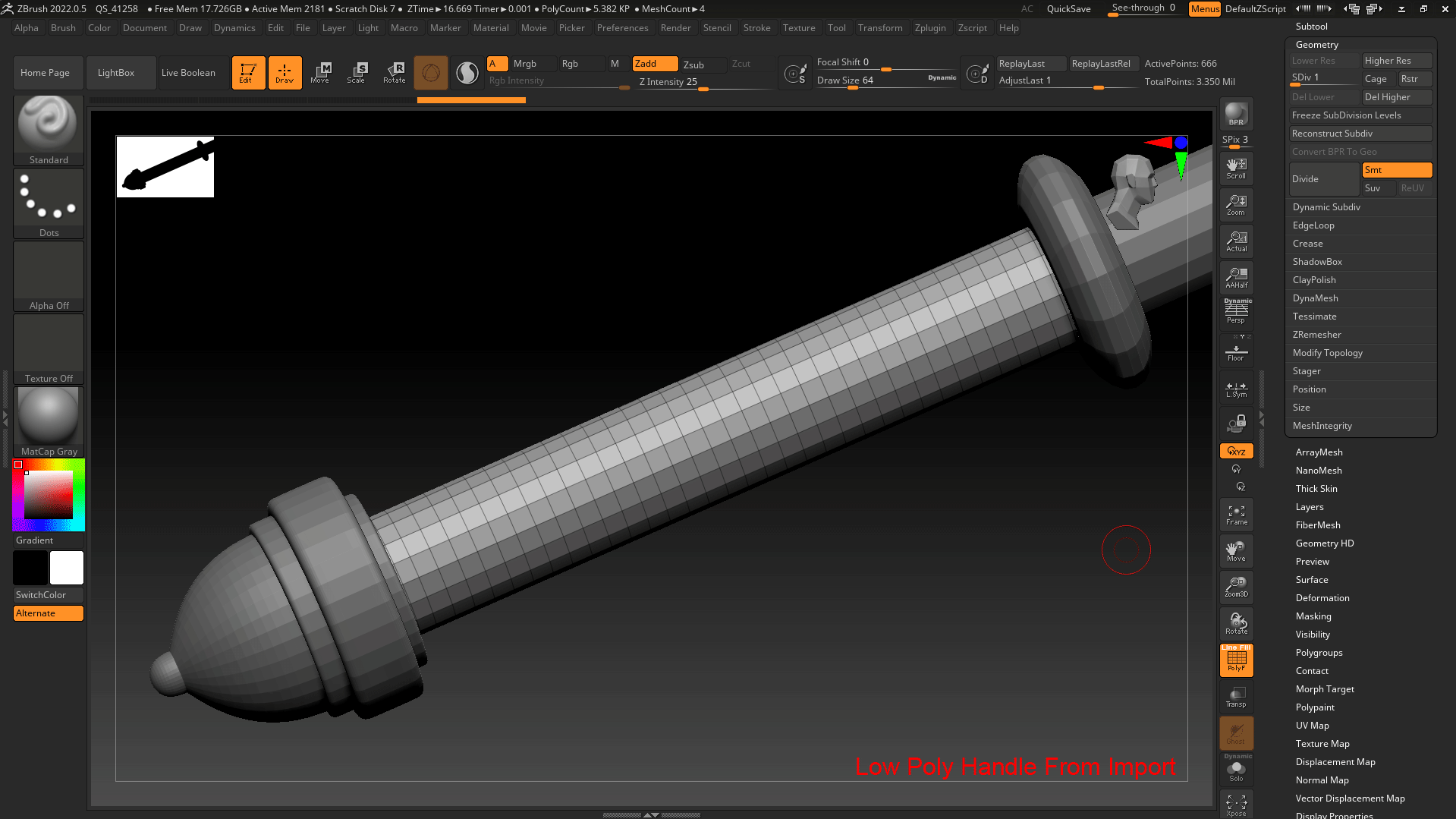Select the Move transpose tool icon
The height and width of the screenshot is (819, 1456).
[321, 72]
